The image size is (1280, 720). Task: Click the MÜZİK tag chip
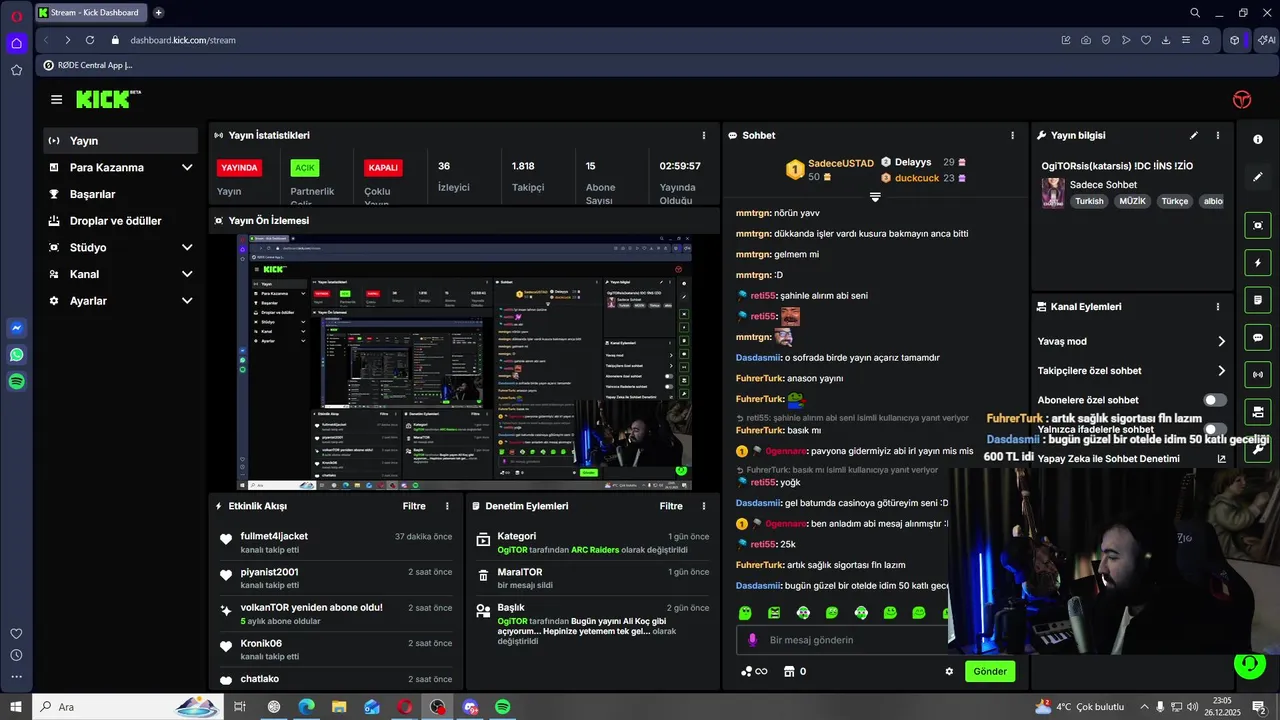1132,201
